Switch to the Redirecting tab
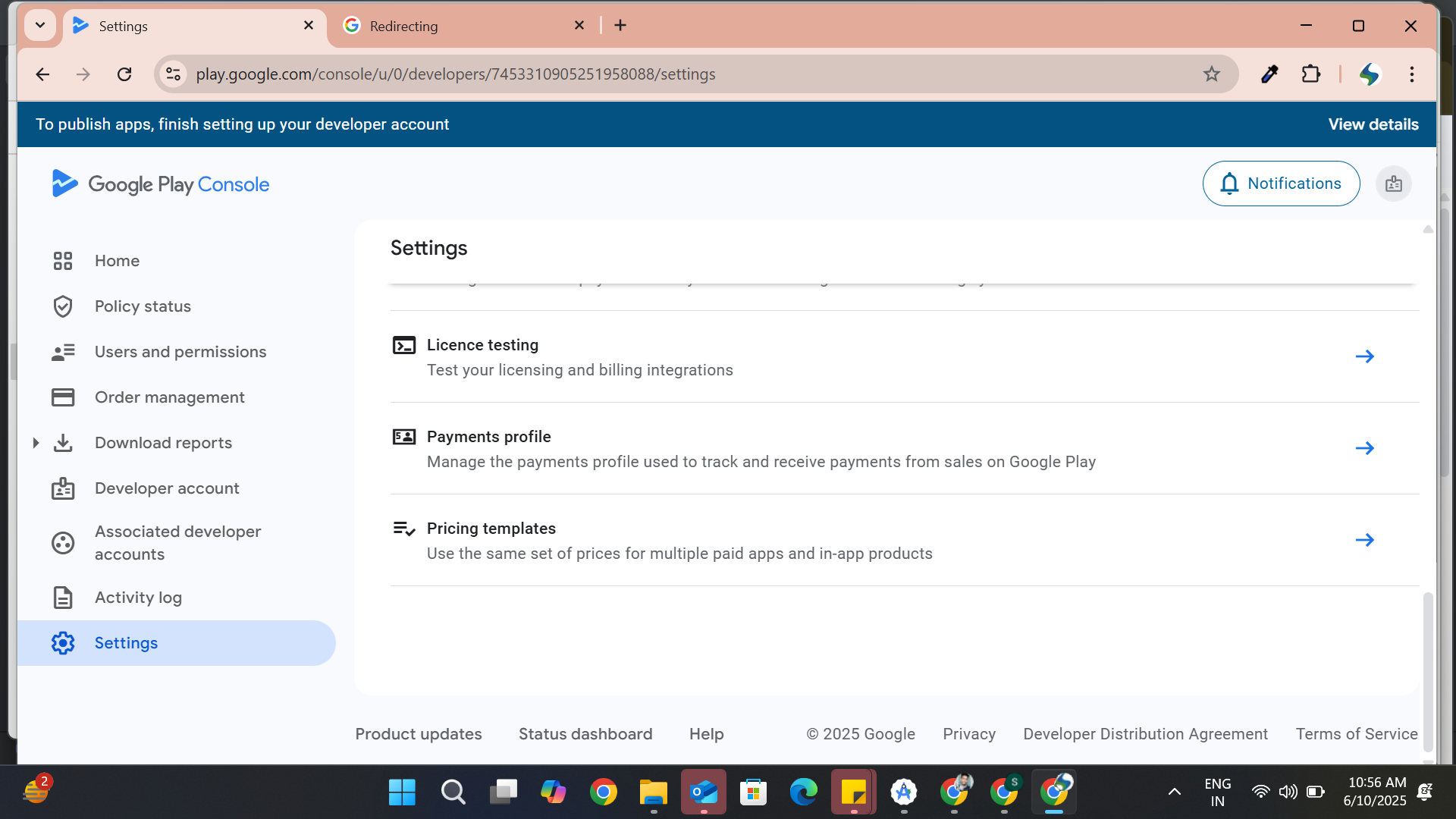1456x819 pixels. [x=464, y=26]
